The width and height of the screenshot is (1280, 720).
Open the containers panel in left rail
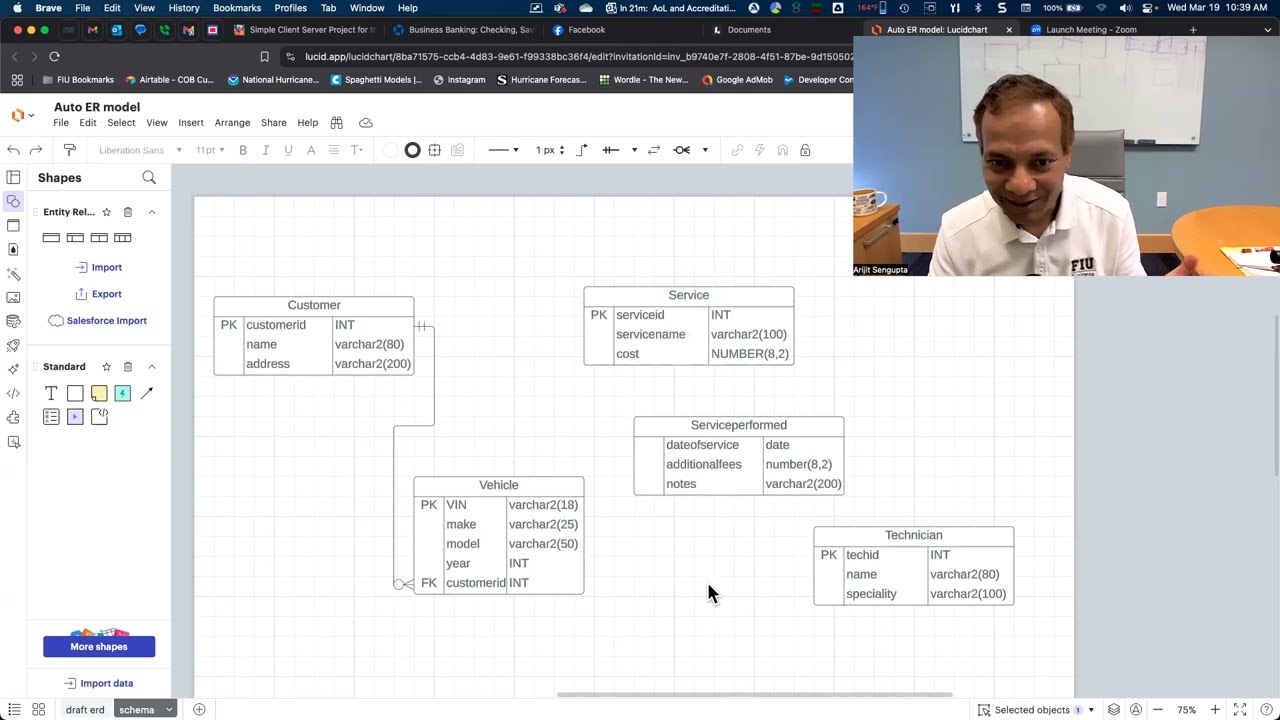[13, 226]
